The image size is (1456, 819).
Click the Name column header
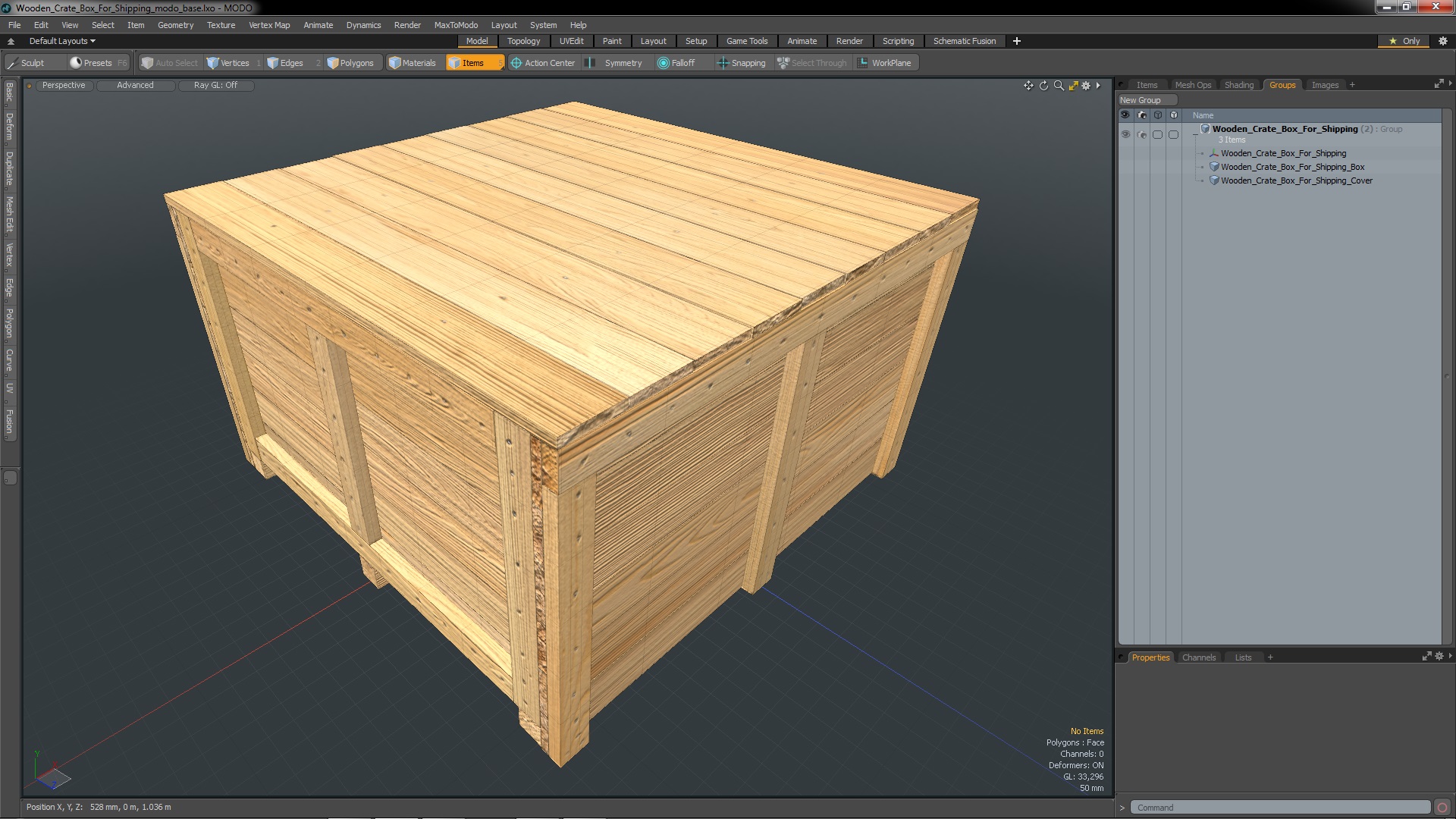pos(1203,115)
